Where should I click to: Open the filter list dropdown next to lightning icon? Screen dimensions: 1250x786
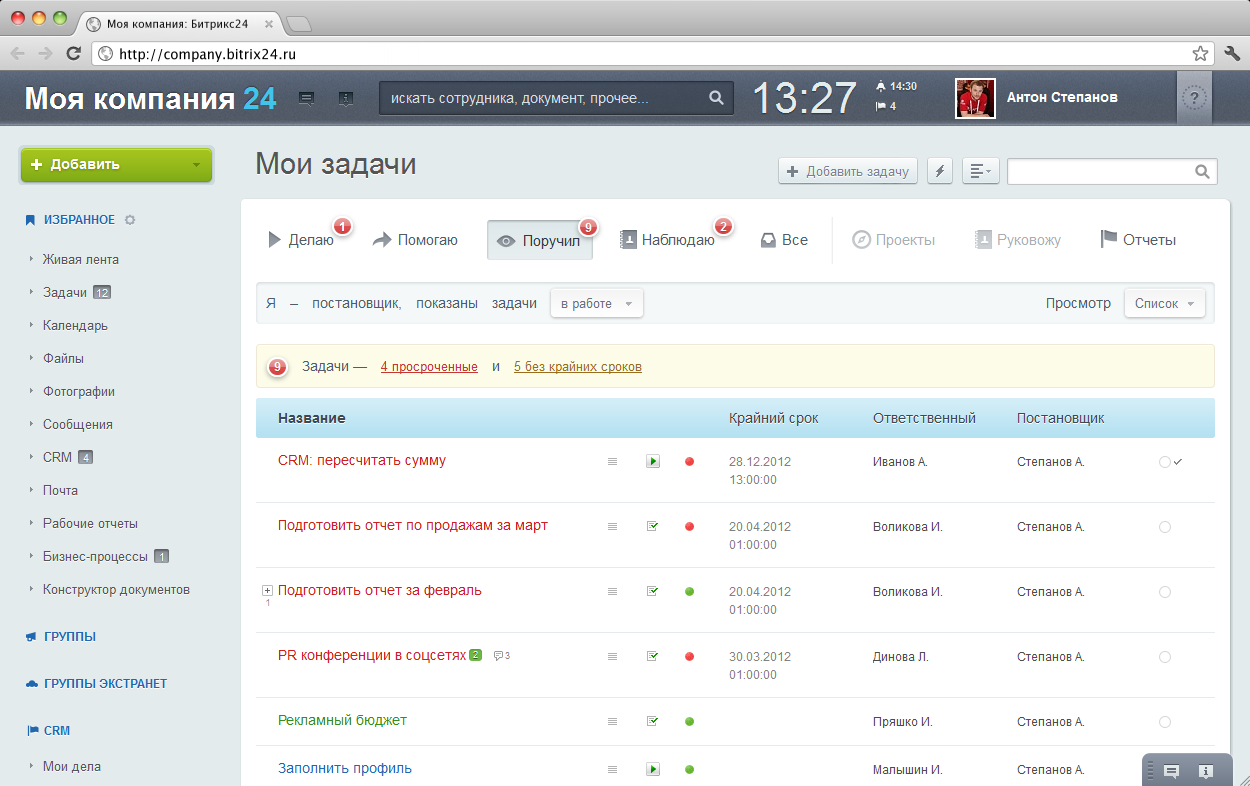point(981,171)
